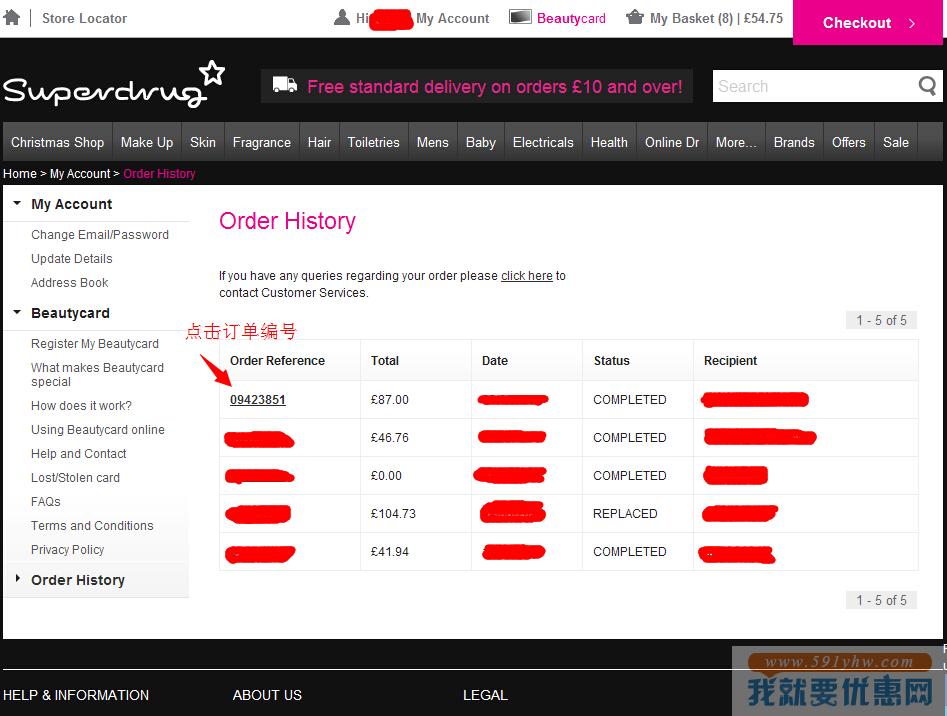947x716 pixels.
Task: Open Baby menu
Action: coord(481,142)
